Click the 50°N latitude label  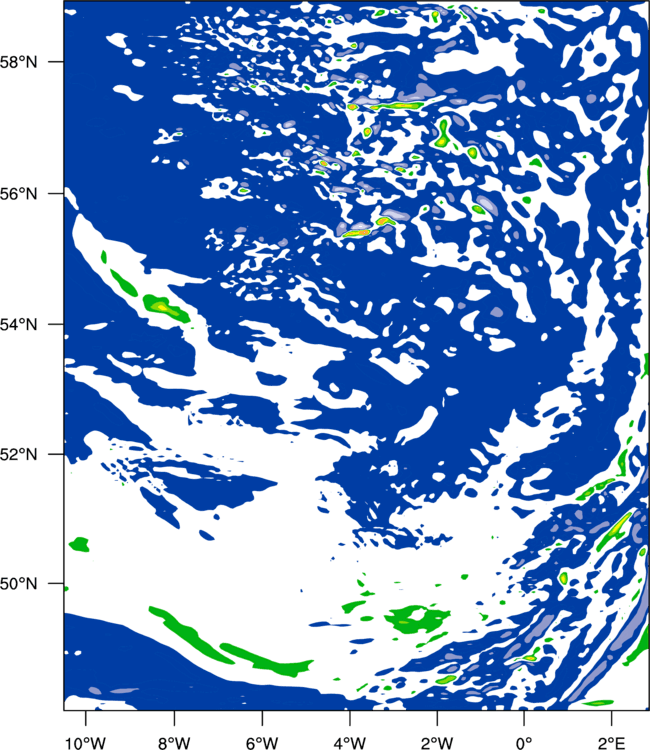(x=18, y=584)
